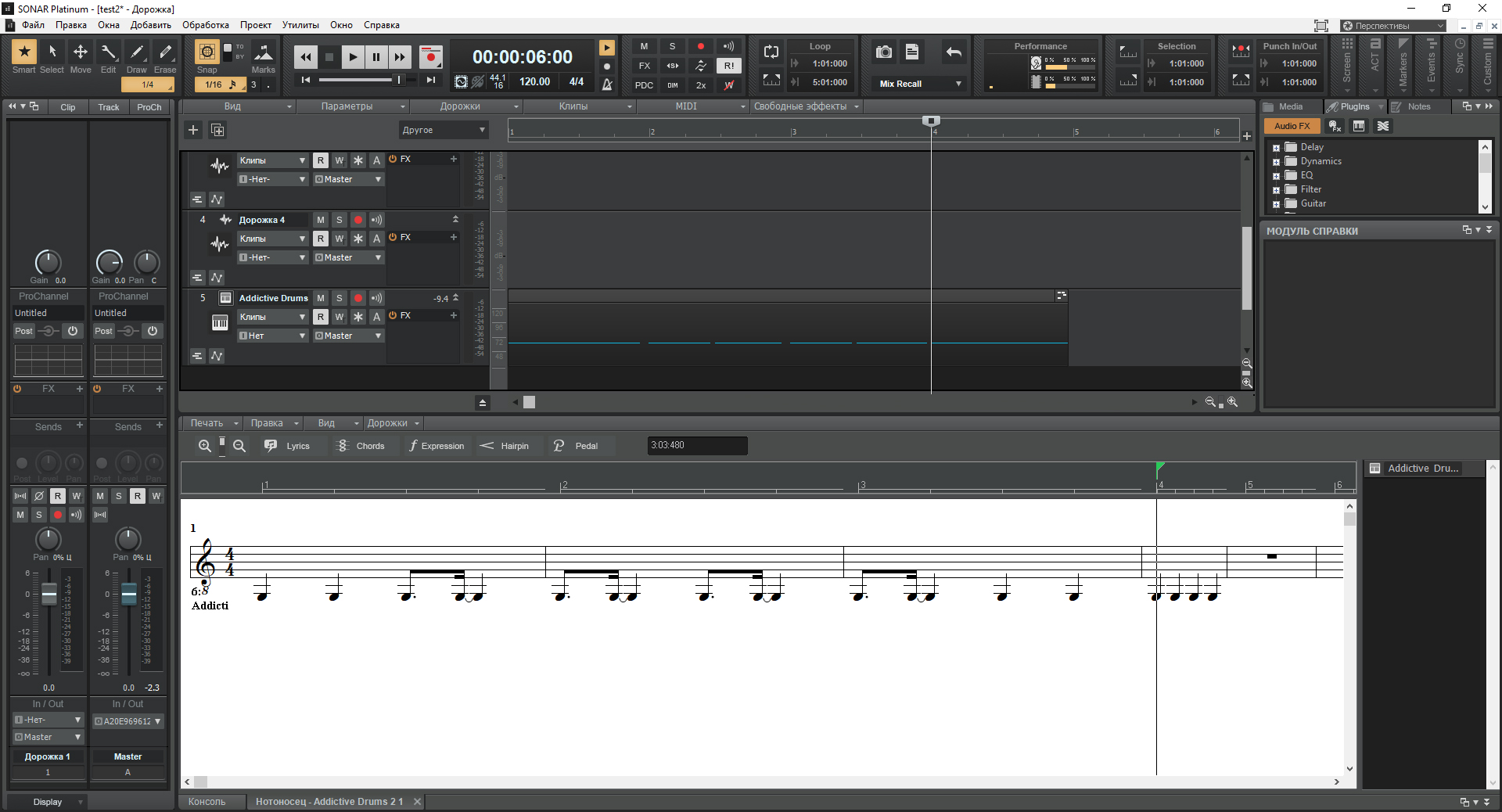Open the Notes tab in browser

point(1419,106)
